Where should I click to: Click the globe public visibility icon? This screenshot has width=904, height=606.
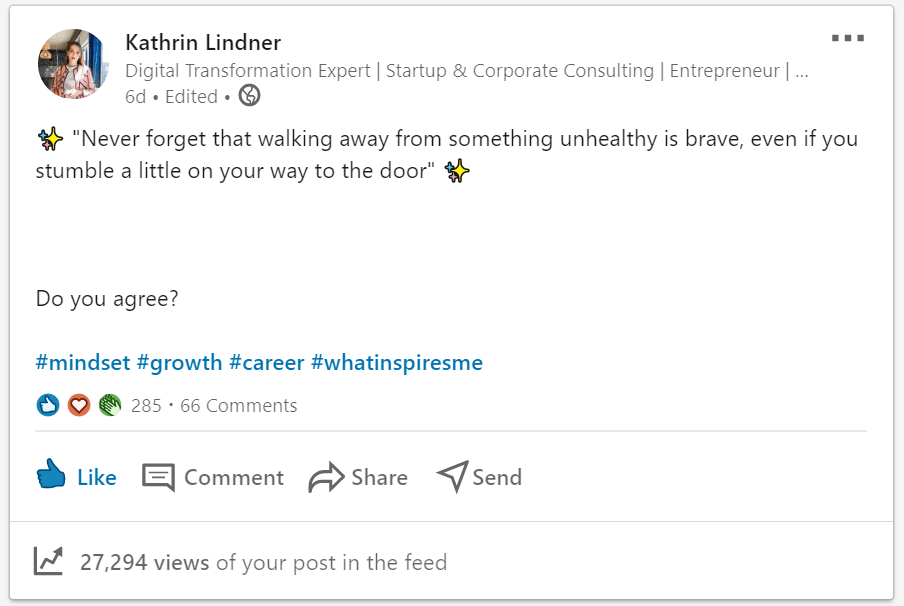coord(248,96)
